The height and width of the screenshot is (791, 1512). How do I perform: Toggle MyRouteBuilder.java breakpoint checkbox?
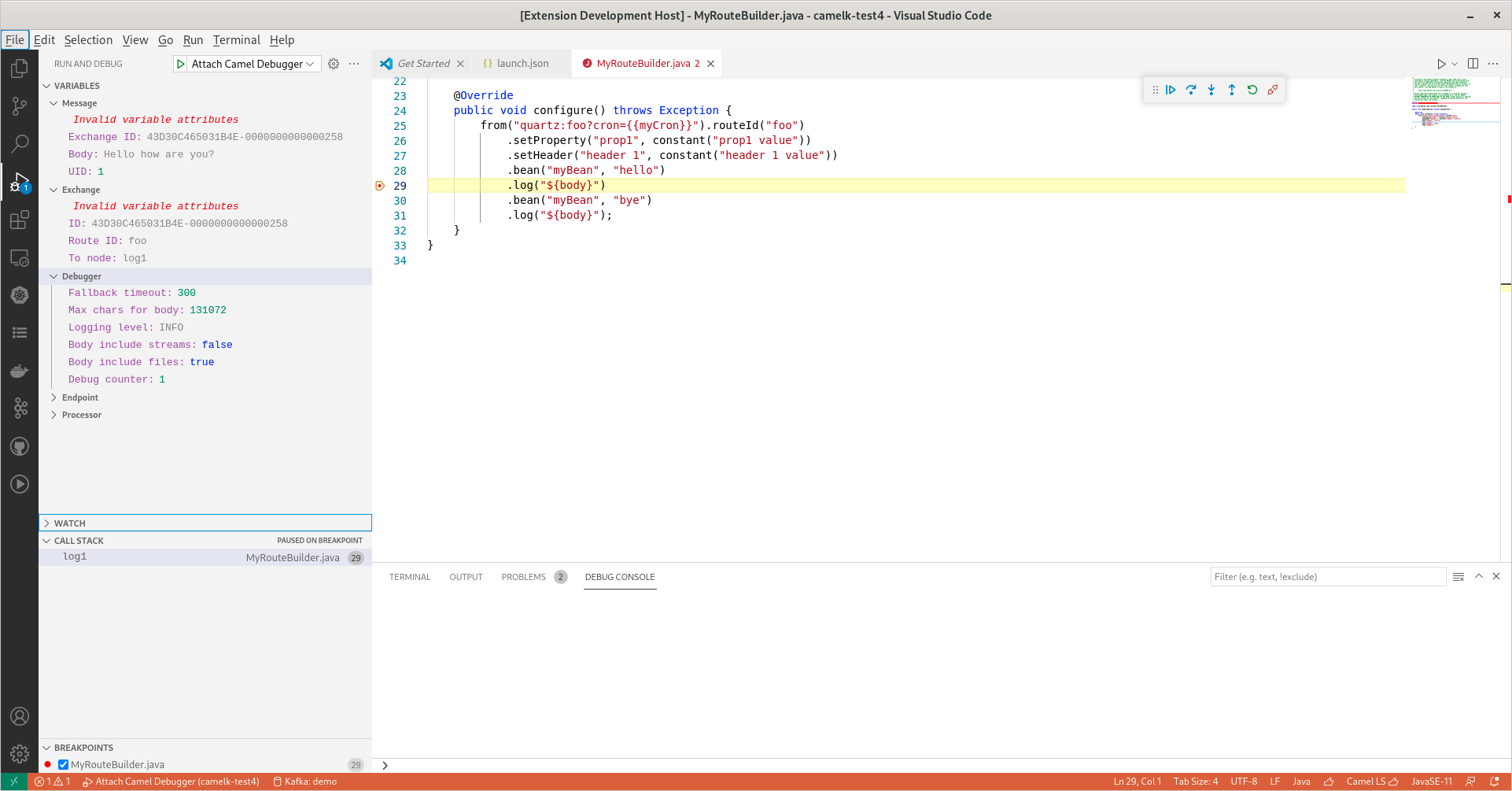coord(63,764)
